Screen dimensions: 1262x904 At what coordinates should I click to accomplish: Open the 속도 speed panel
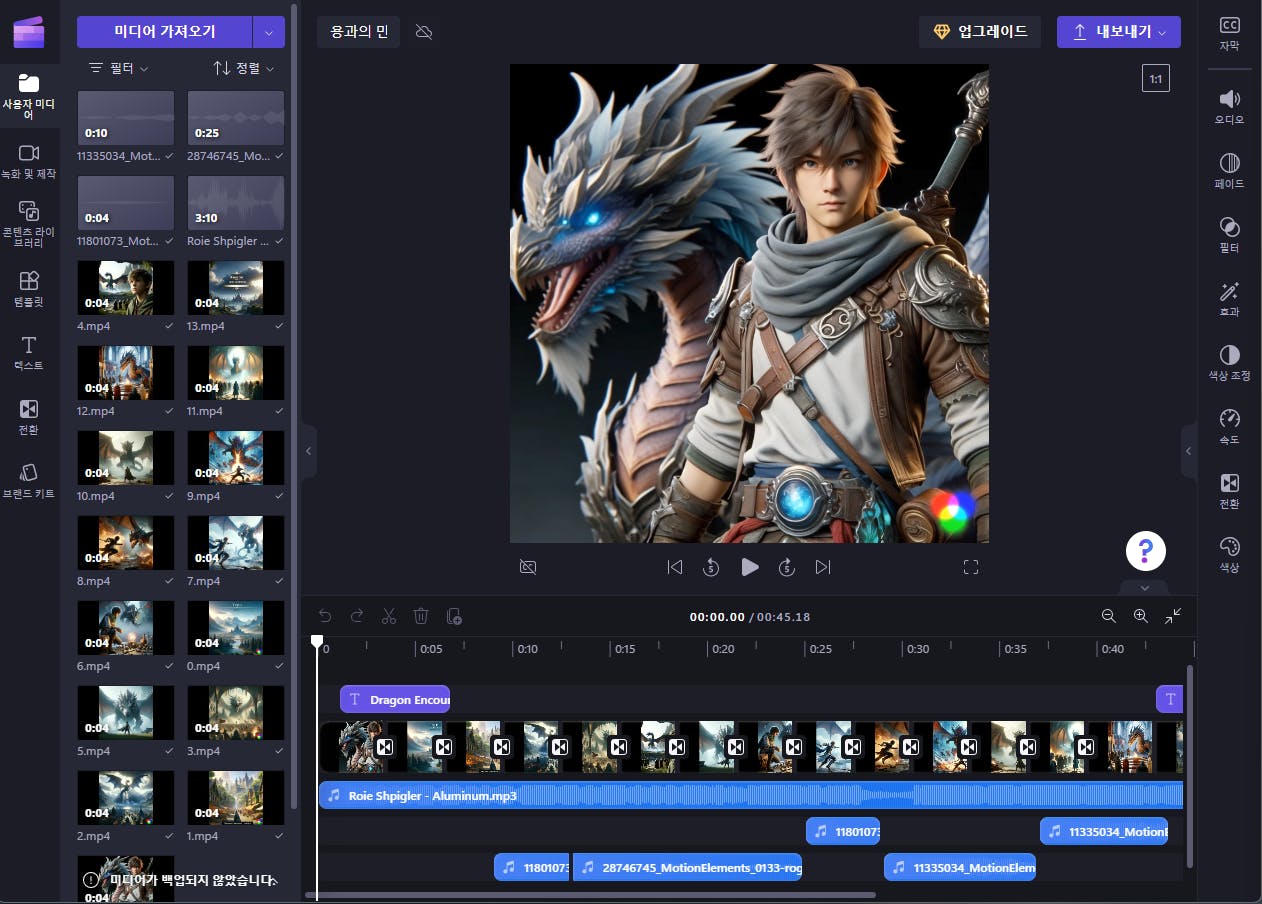point(1229,426)
